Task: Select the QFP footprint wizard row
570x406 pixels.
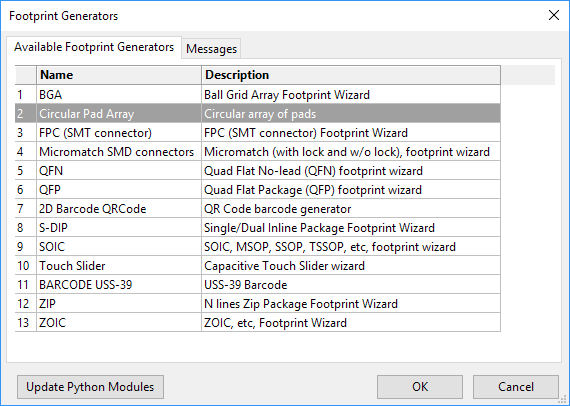Action: [258, 190]
